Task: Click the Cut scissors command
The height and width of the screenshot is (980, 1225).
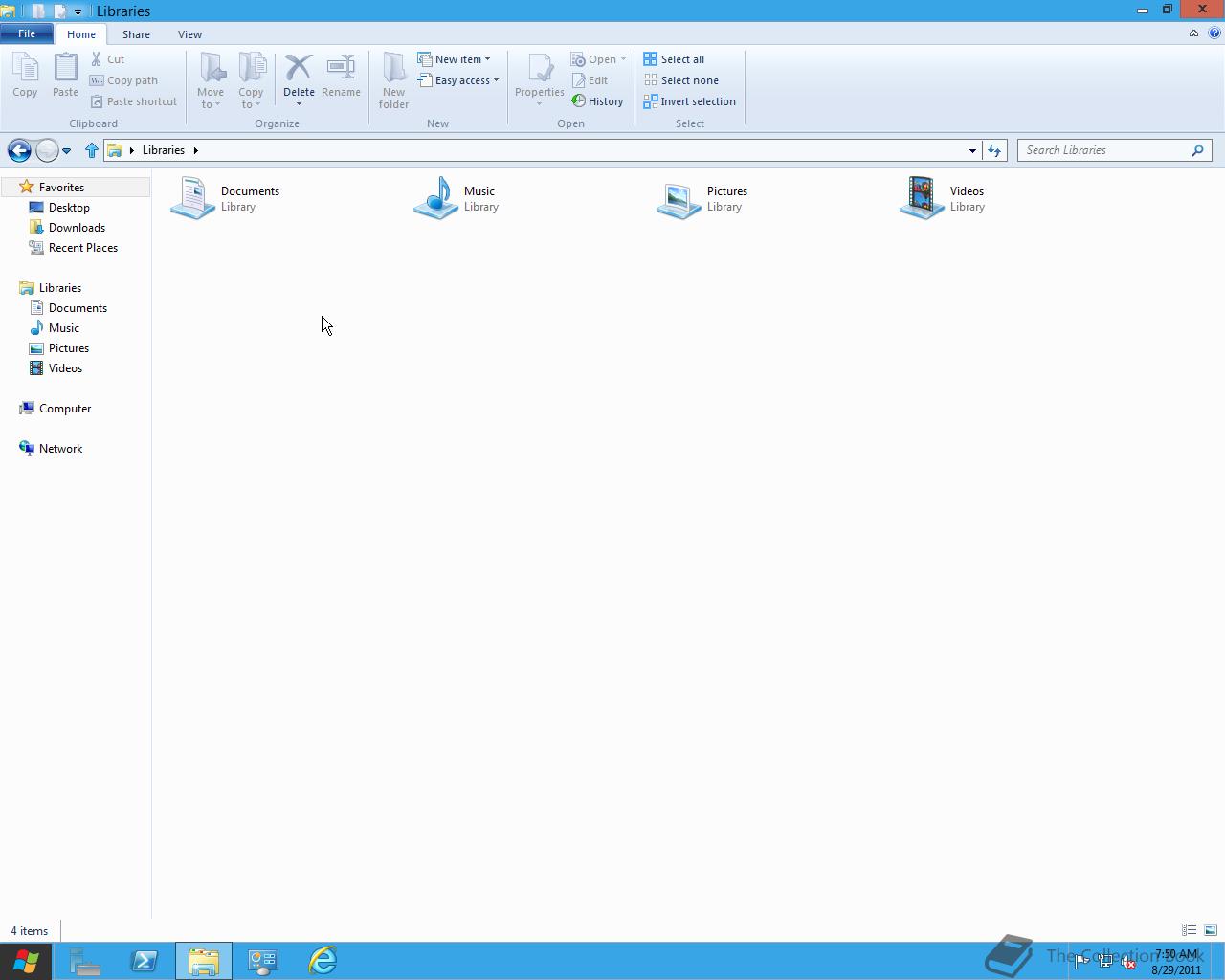Action: coord(107,59)
